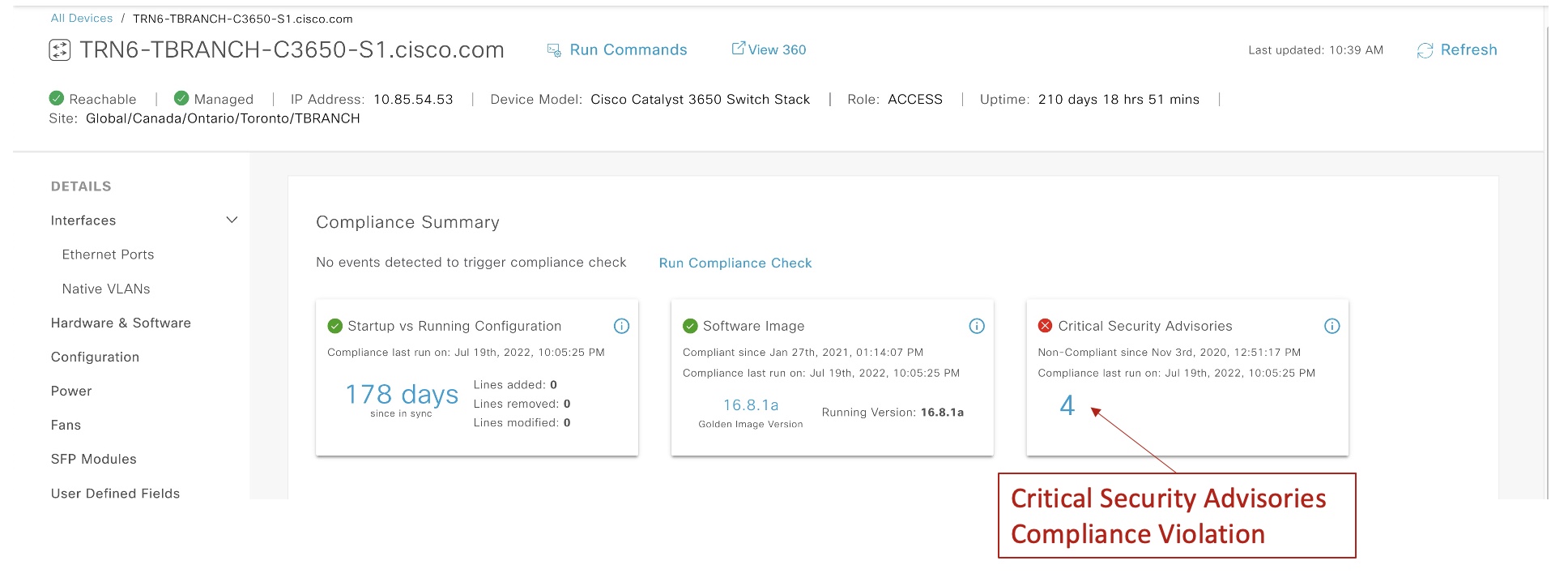This screenshot has height=582, width=1568.
Task: Select Ethernet Ports in the sidebar
Action: [x=108, y=255]
